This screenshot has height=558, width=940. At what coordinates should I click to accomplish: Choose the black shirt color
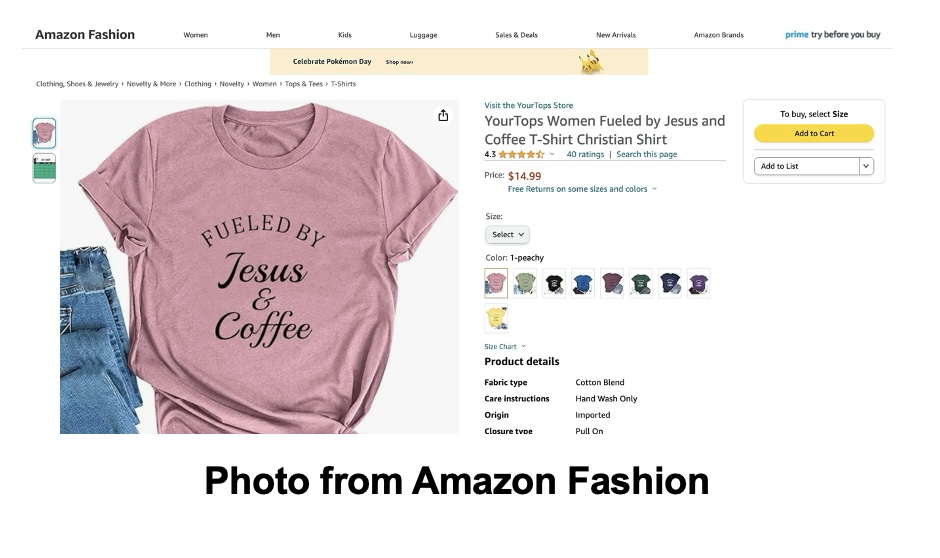point(554,283)
